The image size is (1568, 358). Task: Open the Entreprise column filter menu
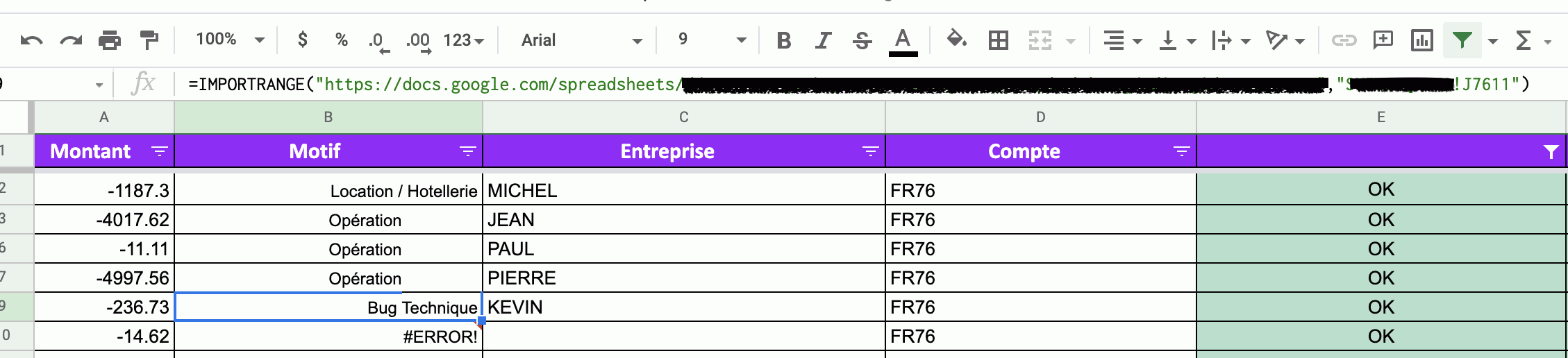click(x=870, y=151)
